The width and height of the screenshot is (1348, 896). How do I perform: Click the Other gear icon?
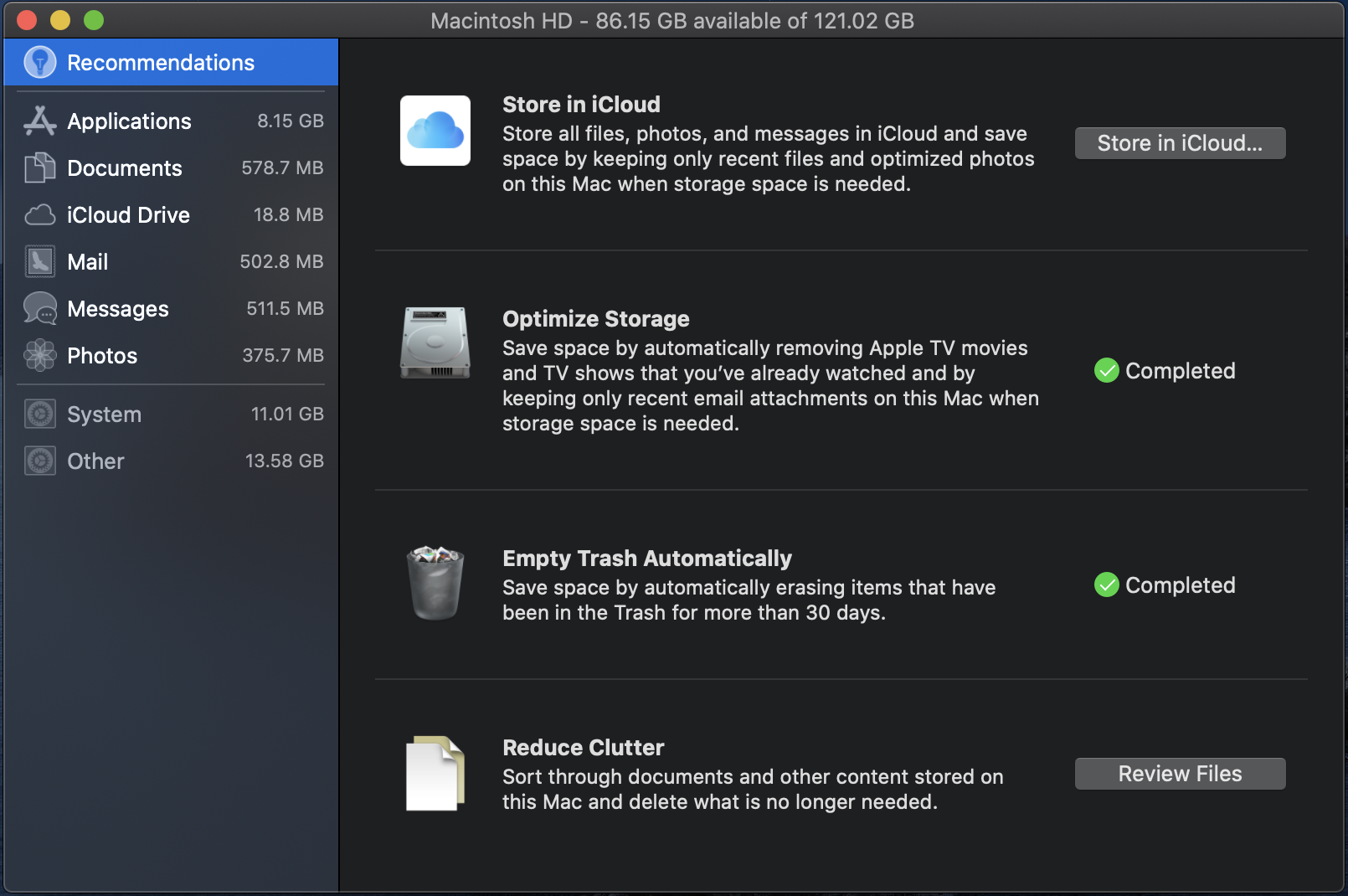(39, 461)
